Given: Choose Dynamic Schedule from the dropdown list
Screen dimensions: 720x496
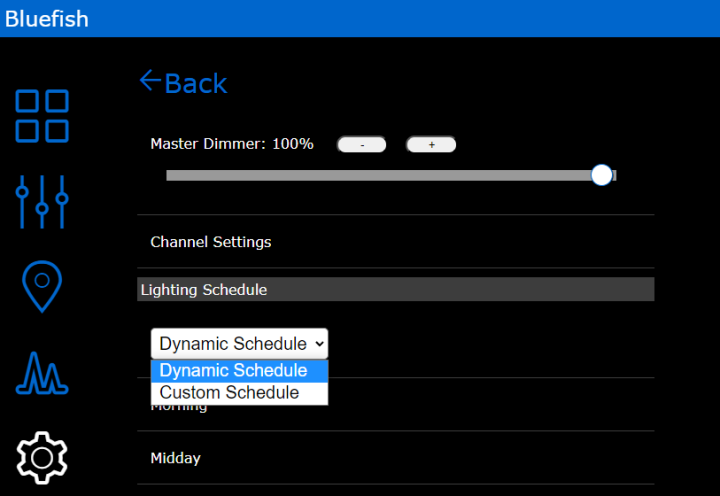Looking at the screenshot, I should pos(238,370).
